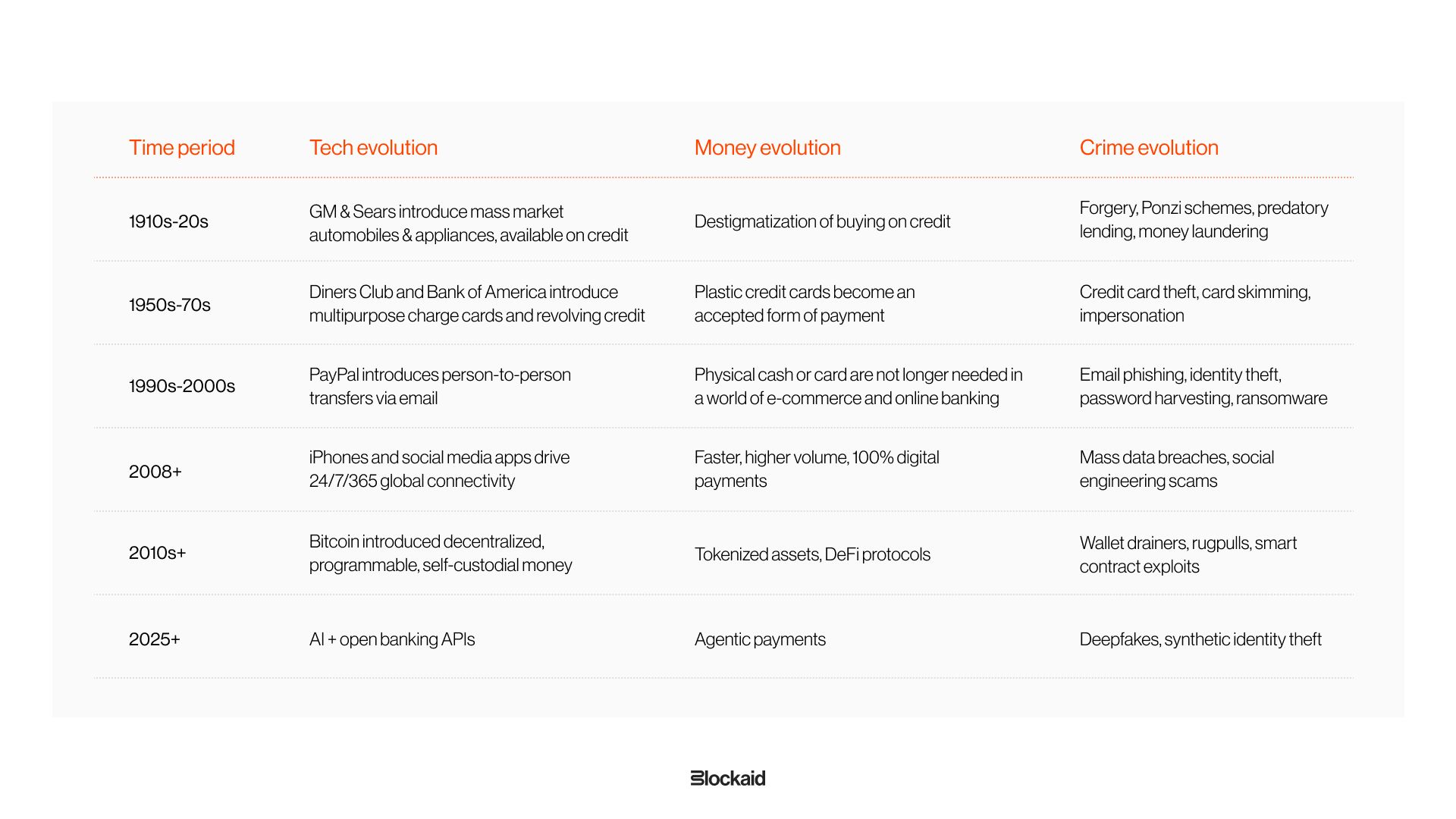The height and width of the screenshot is (819, 1456).
Task: Select the "Crime evolution" column header
Action: click(x=1149, y=148)
